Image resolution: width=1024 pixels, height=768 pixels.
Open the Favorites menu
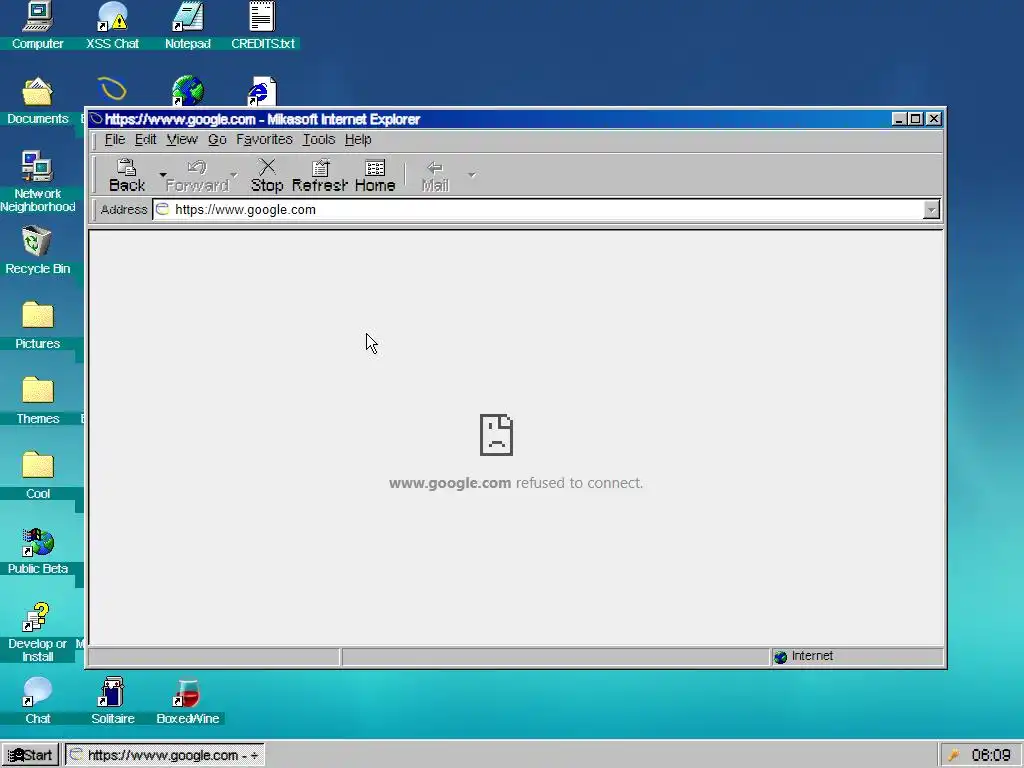(x=264, y=139)
